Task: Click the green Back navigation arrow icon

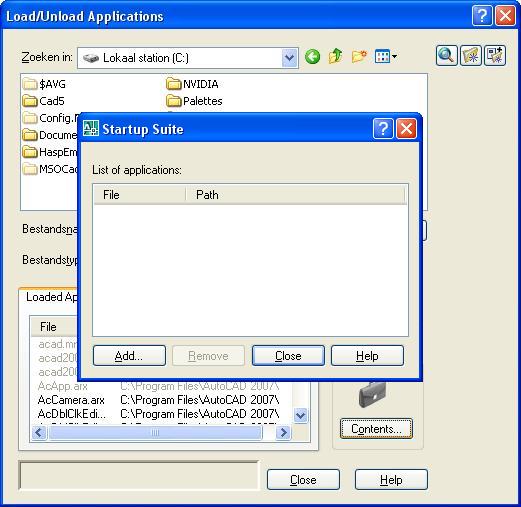Action: tap(312, 57)
